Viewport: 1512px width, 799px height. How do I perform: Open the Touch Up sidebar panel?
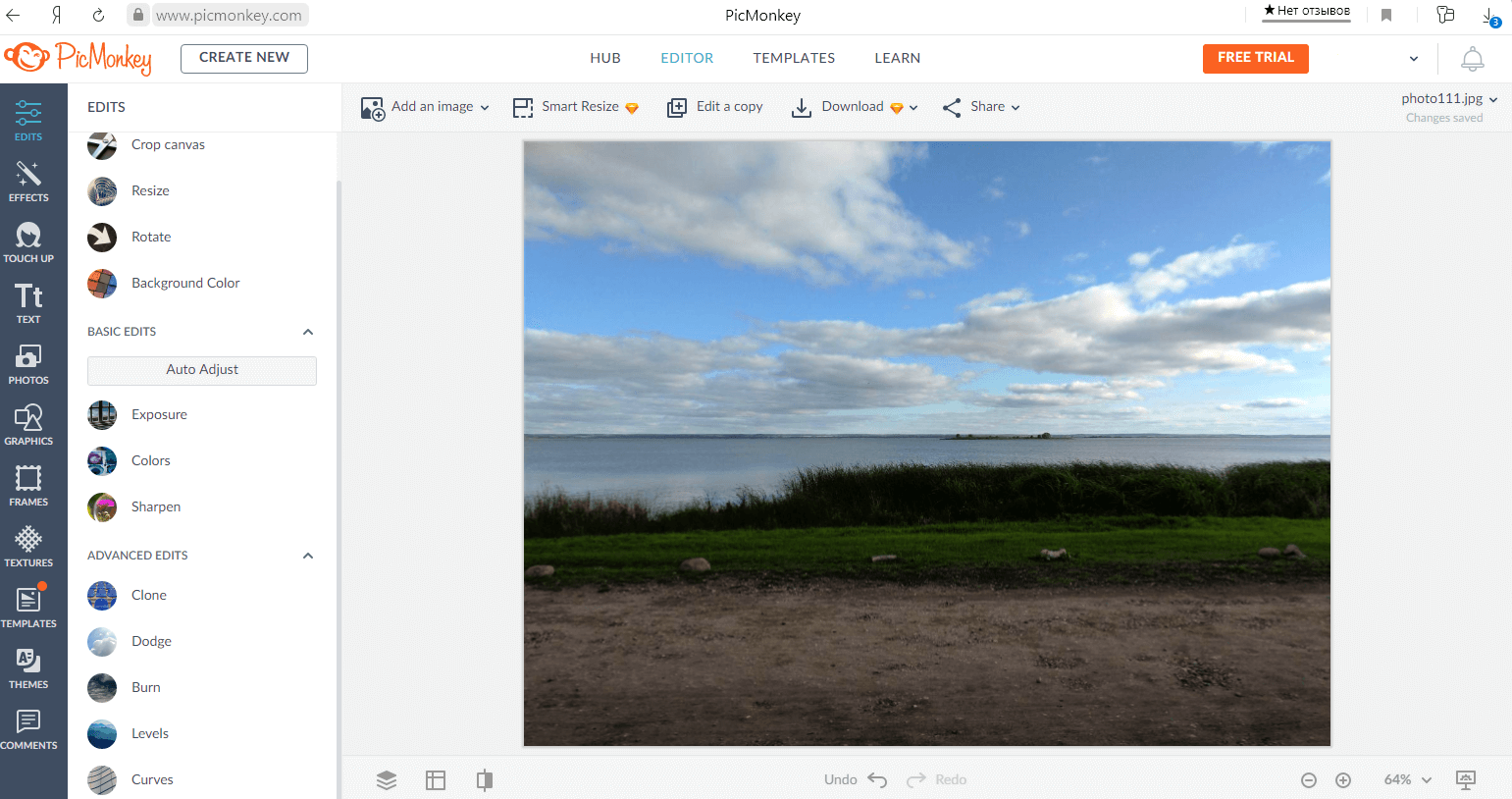[28, 242]
